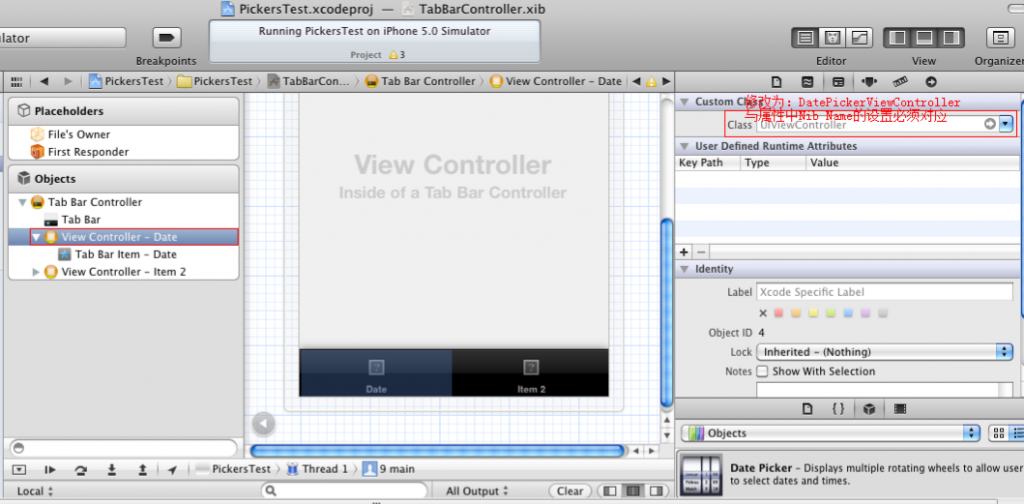Select PickersTest project in jump bar
The image size is (1024, 504).
(126, 82)
